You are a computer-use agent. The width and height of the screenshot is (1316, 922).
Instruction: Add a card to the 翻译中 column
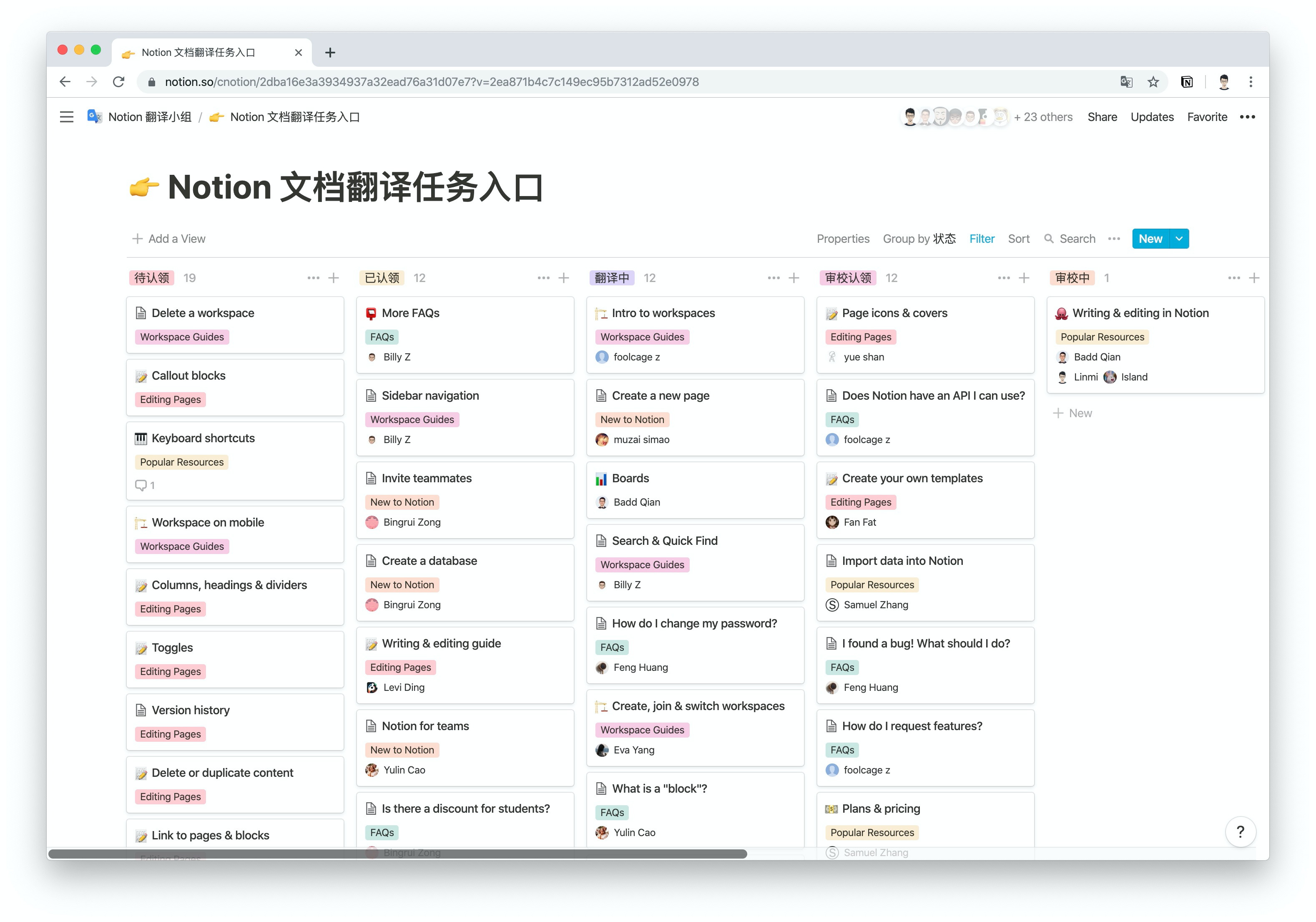click(794, 278)
